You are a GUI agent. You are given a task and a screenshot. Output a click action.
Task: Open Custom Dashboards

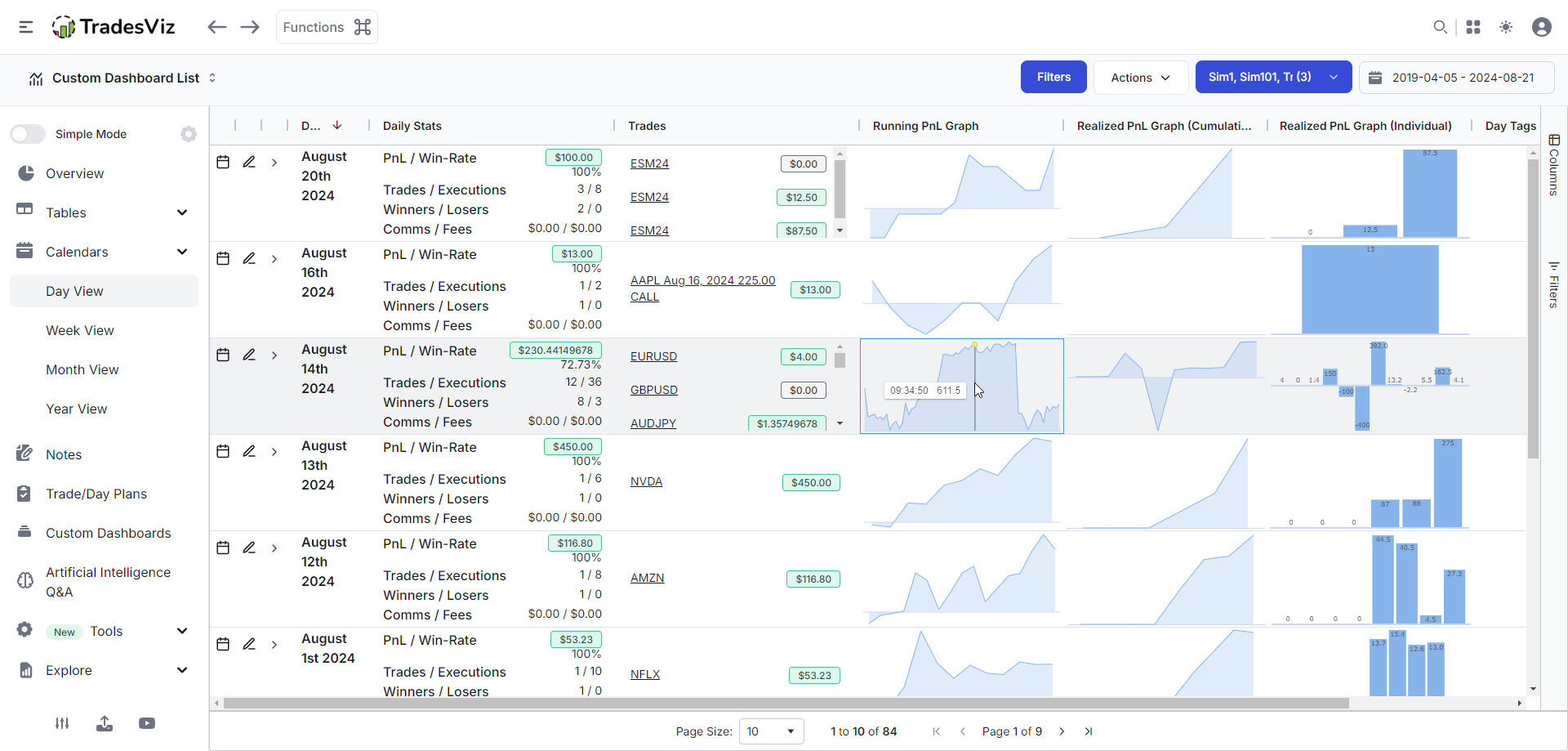coord(108,533)
